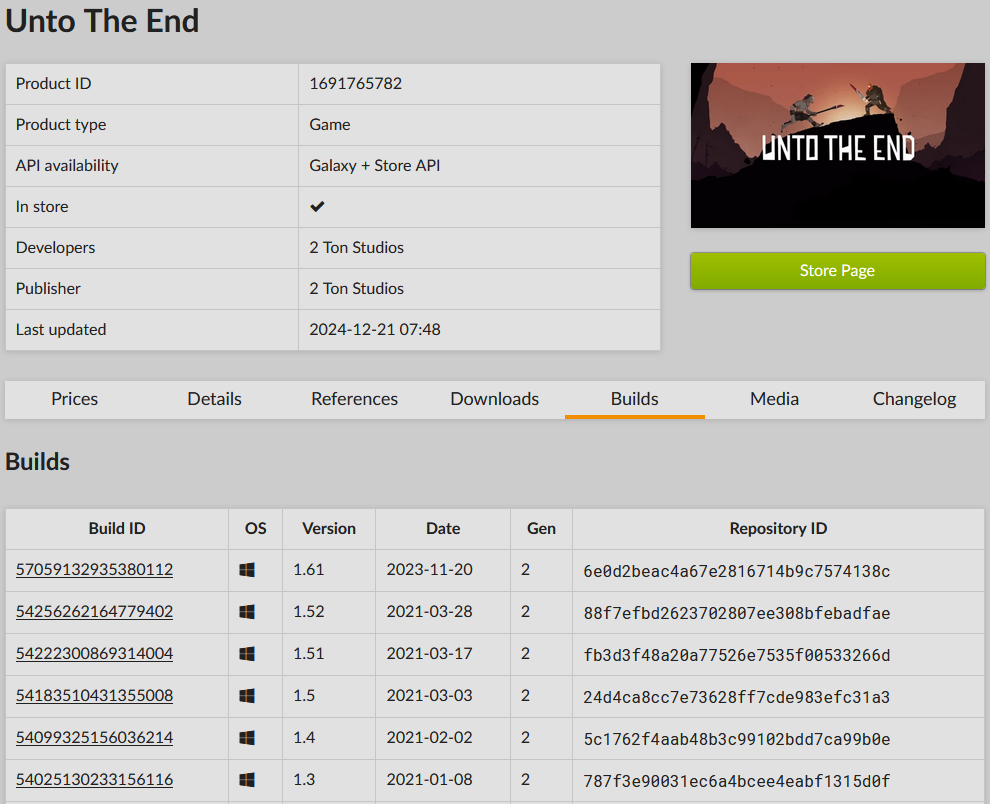Open build link 54025130233156116
Image resolution: width=990 pixels, height=804 pixels.
(94, 780)
